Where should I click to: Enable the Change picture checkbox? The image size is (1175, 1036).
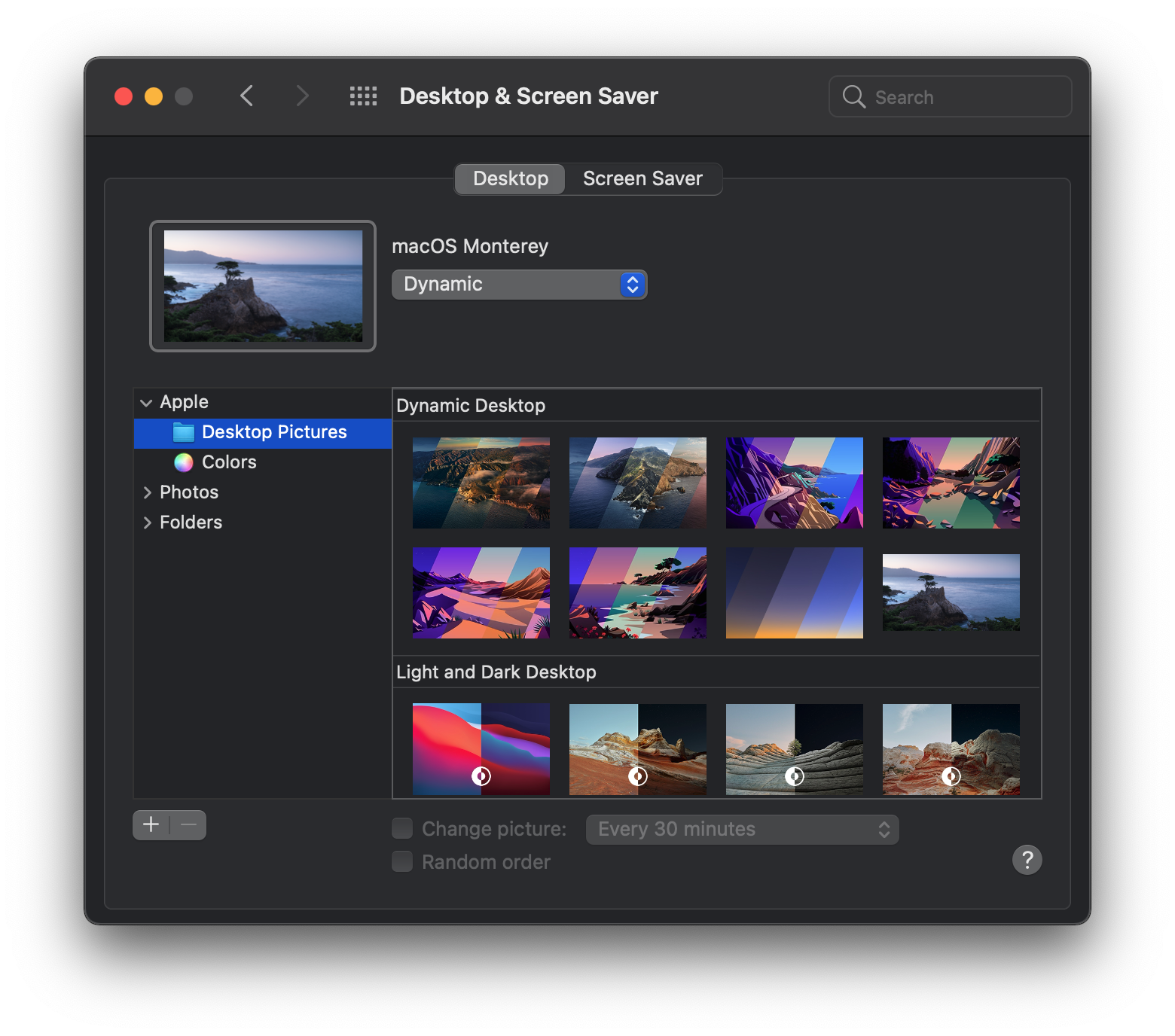(x=402, y=828)
